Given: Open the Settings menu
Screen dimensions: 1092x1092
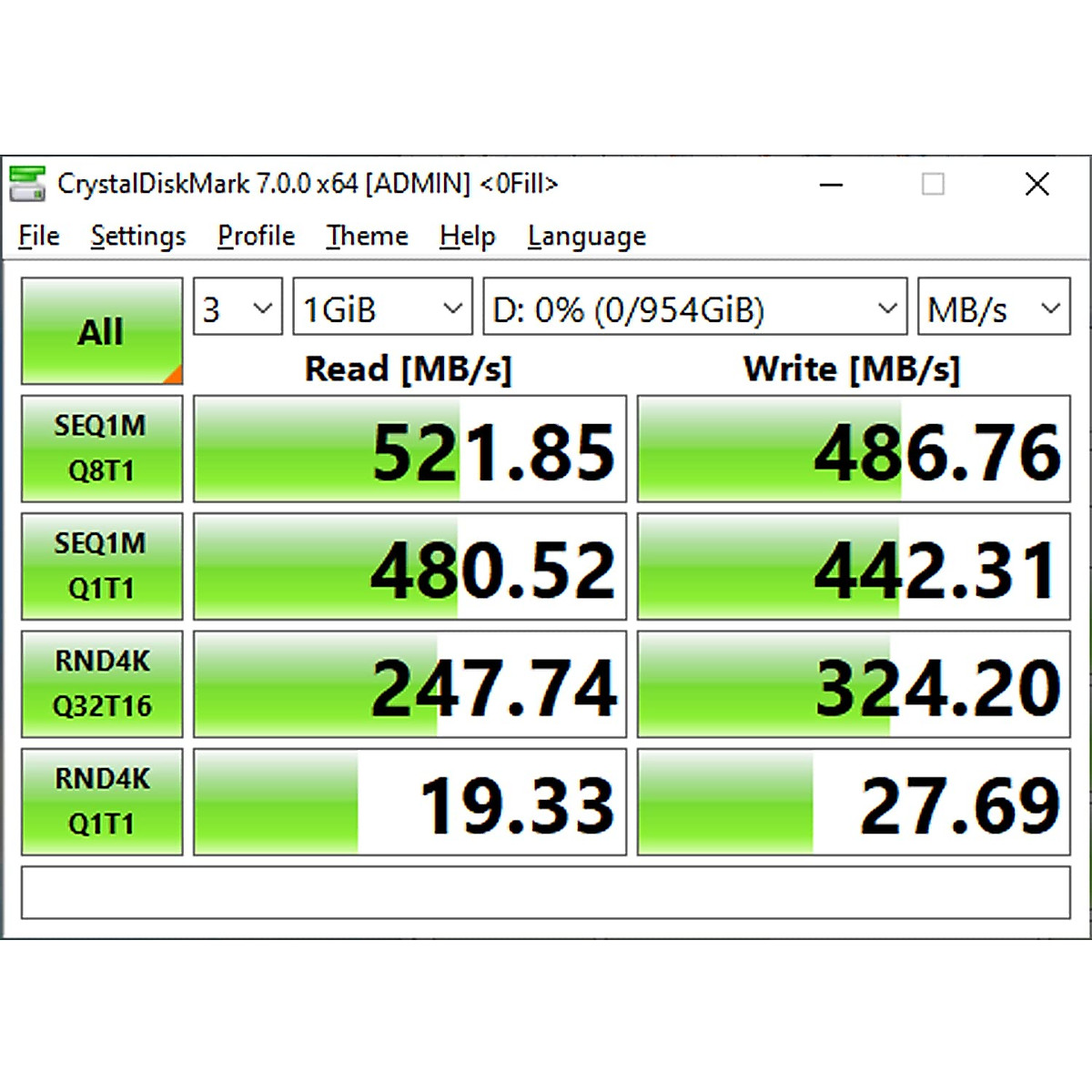Looking at the screenshot, I should (x=138, y=237).
